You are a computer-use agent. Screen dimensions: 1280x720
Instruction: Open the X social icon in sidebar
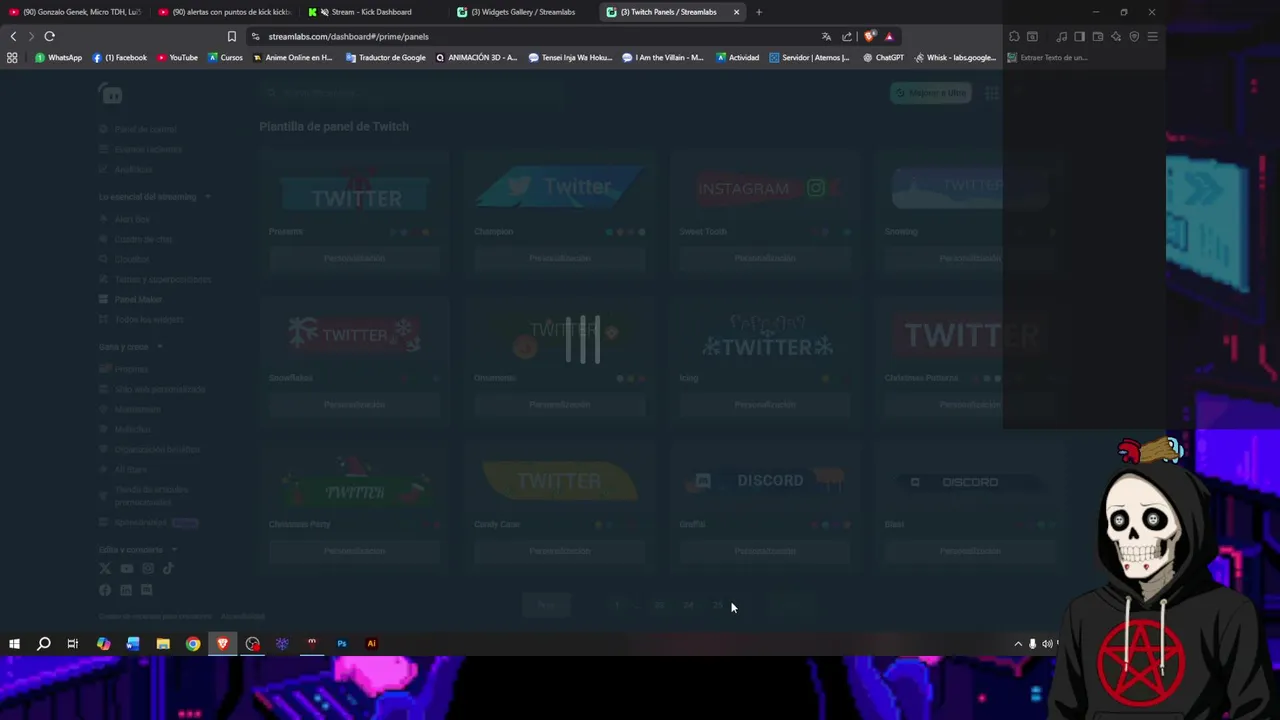105,569
